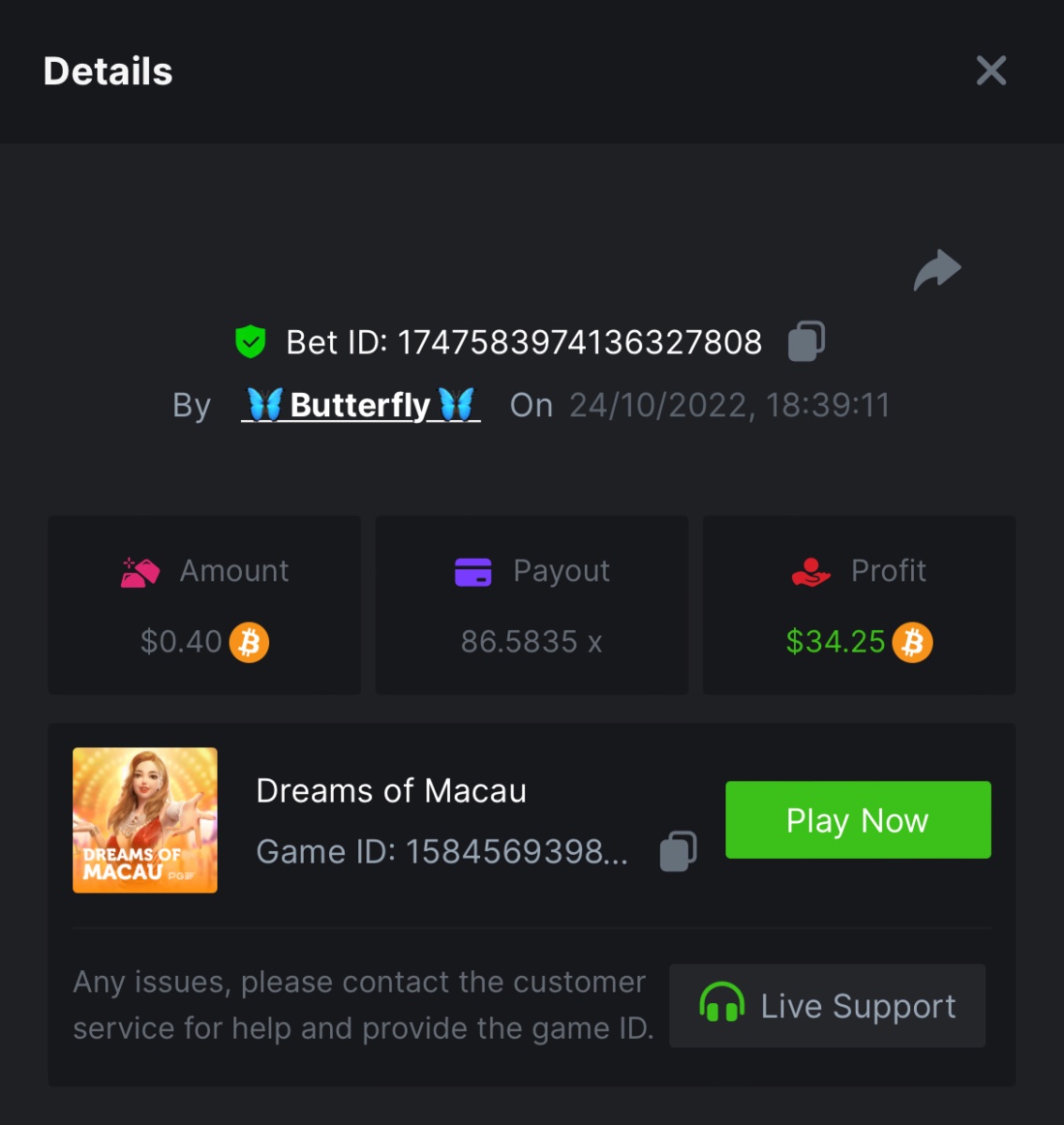The height and width of the screenshot is (1125, 1064).
Task: Click the 86.5835 x payout value
Action: [x=532, y=642]
